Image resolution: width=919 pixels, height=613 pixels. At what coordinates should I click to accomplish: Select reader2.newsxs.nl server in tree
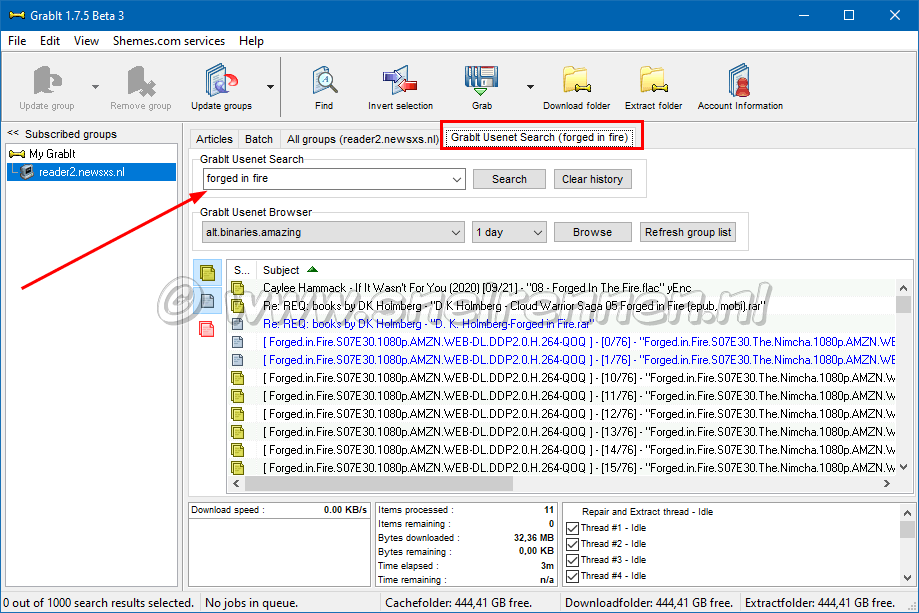81,172
